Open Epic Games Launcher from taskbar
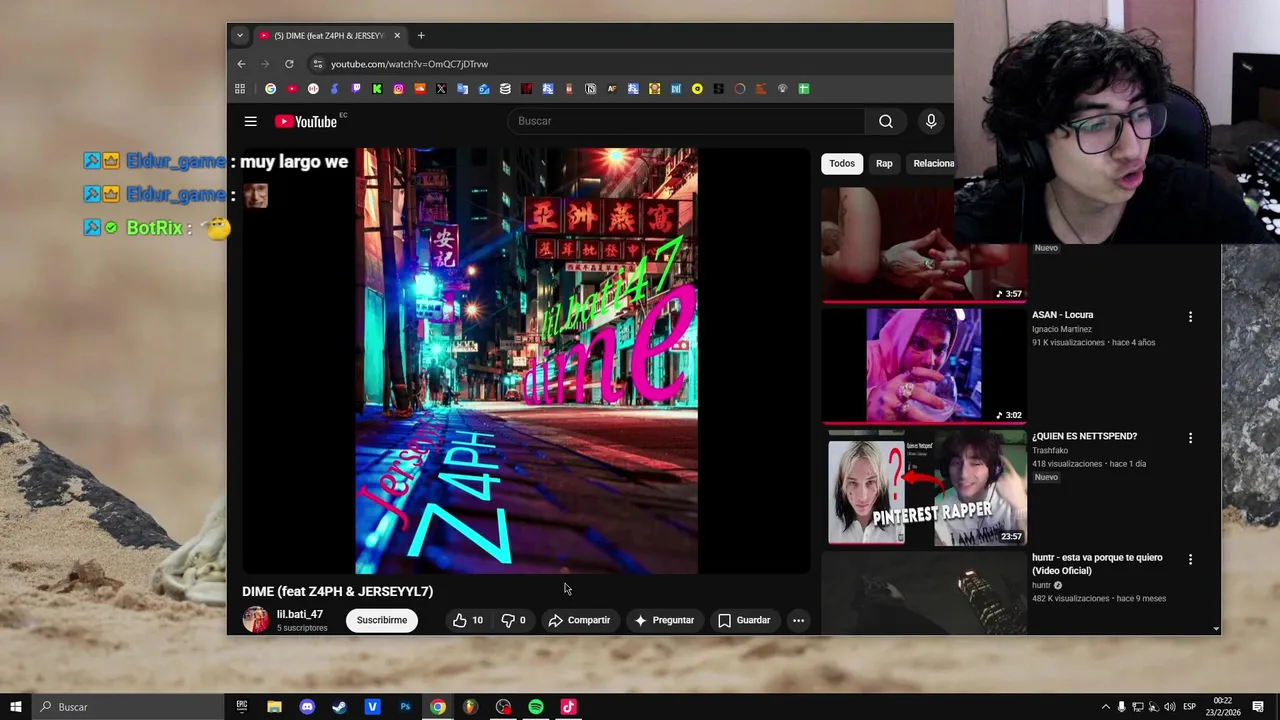The width and height of the screenshot is (1280, 720). click(x=241, y=707)
